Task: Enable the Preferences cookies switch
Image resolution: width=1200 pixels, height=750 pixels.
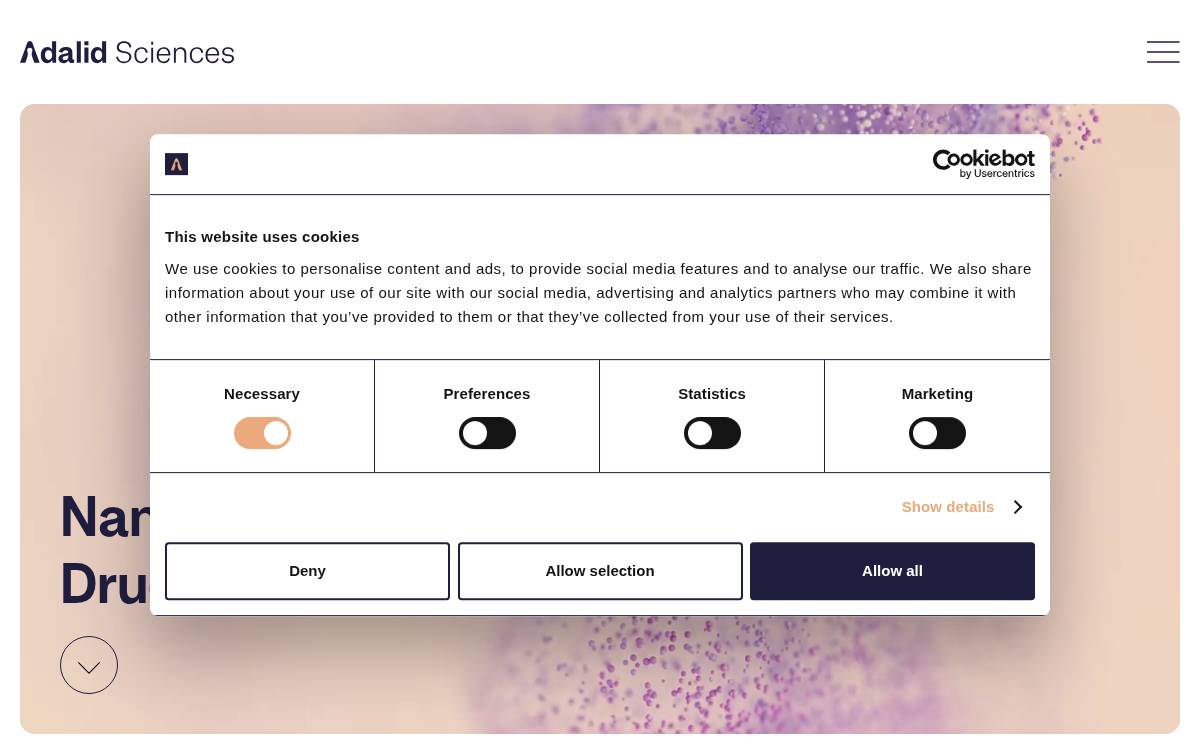Action: tap(487, 433)
